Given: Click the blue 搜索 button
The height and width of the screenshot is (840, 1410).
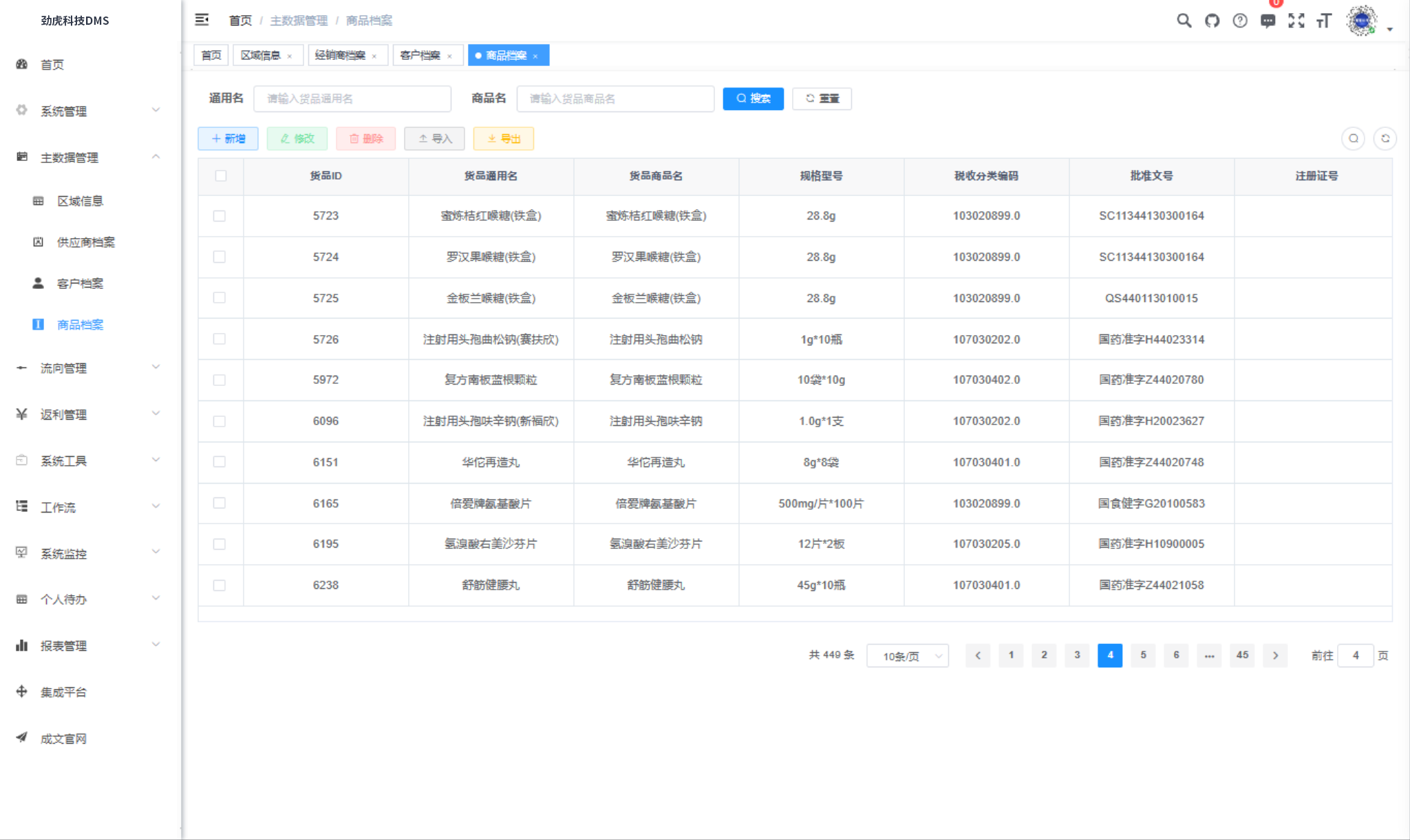Looking at the screenshot, I should [753, 98].
